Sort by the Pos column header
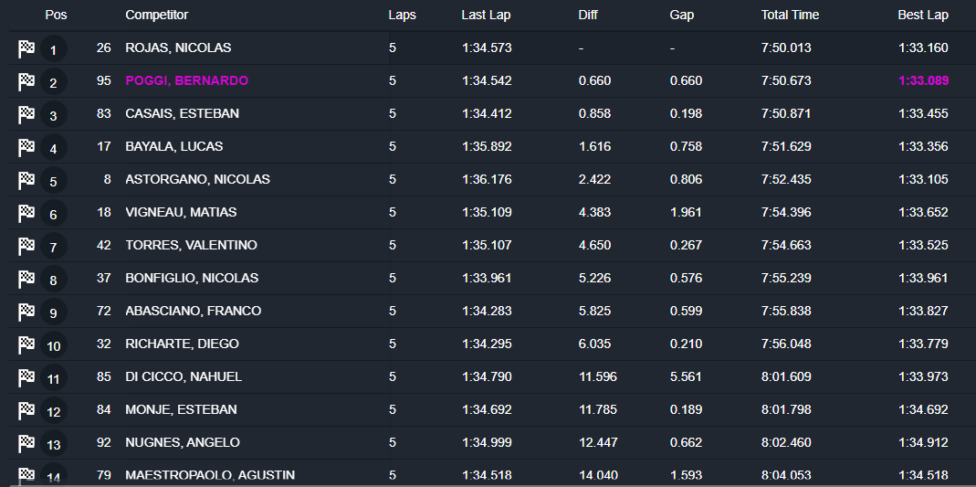The width and height of the screenshot is (976, 487). click(55, 15)
